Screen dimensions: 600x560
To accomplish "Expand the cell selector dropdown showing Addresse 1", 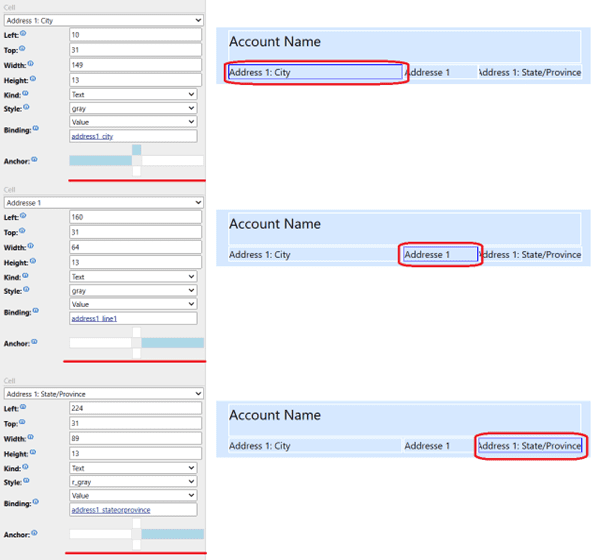I will tap(103, 203).
